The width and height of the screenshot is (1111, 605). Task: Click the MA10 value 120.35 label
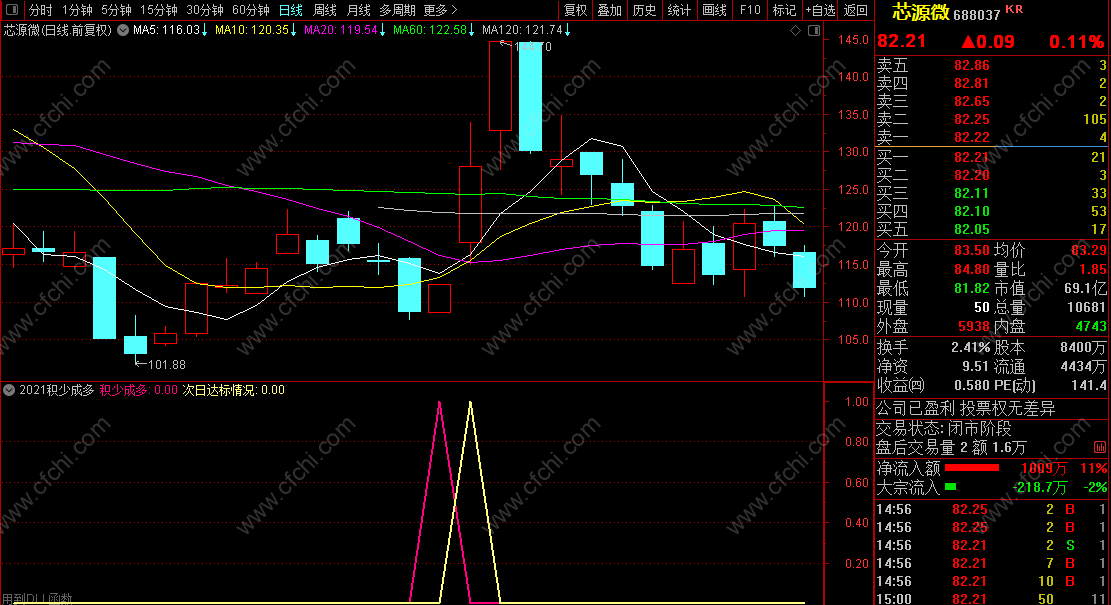pyautogui.click(x=256, y=30)
